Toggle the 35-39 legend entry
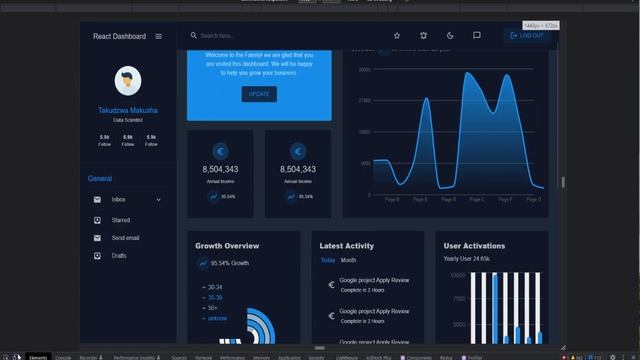Screen dimensions: 640x360 click(212, 298)
